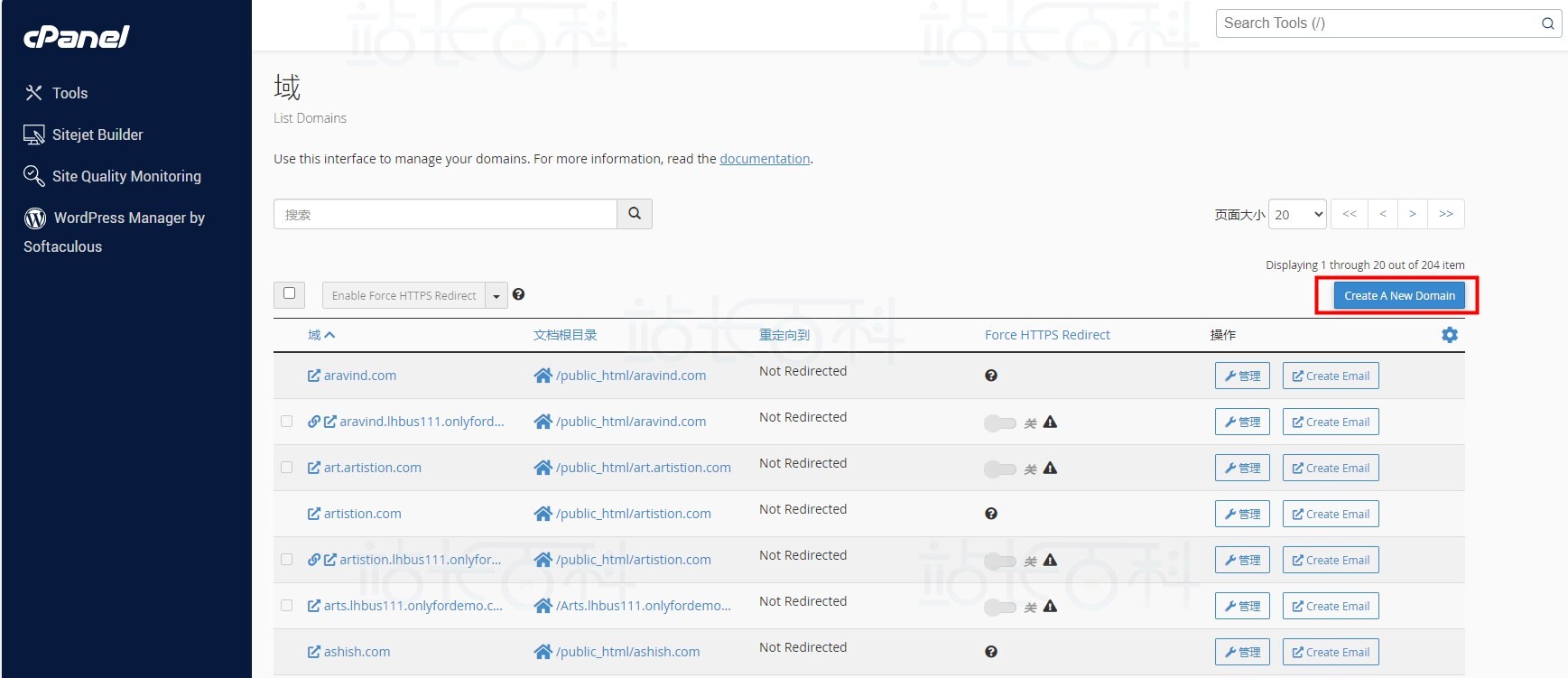Image resolution: width=1568 pixels, height=678 pixels.
Task: Click the help icon next to Enable Force HTTPS Redirect
Action: (x=518, y=294)
